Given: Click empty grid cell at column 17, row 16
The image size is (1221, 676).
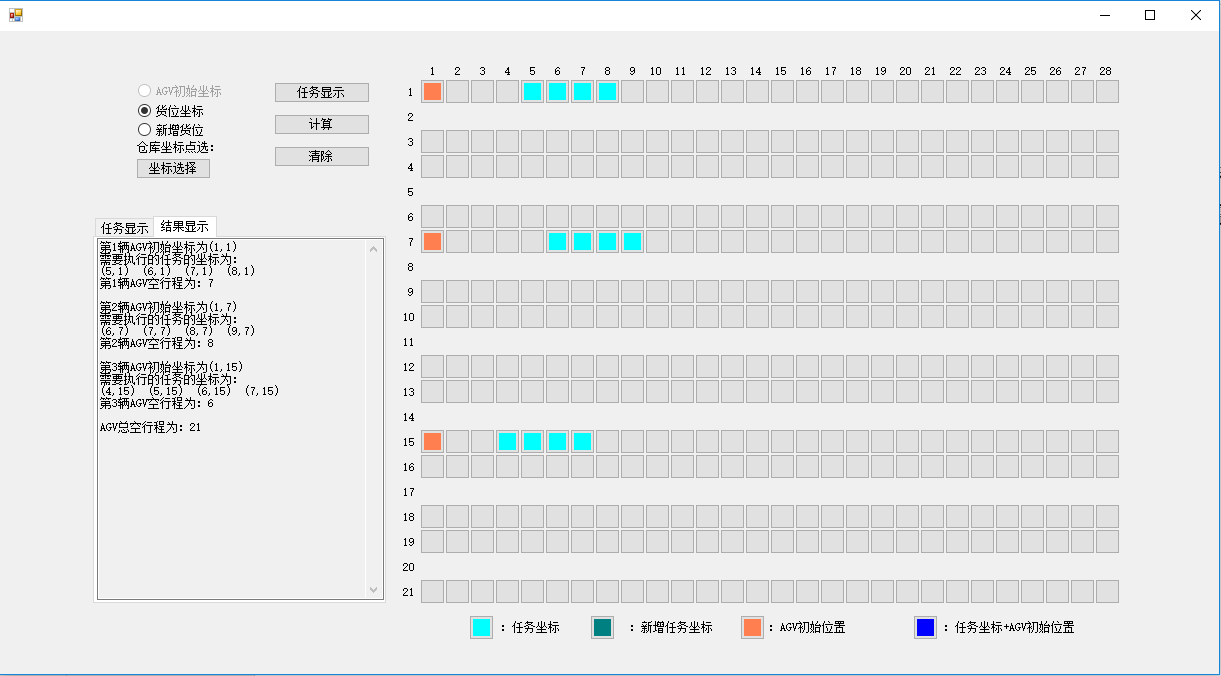Looking at the screenshot, I should click(x=832, y=466).
